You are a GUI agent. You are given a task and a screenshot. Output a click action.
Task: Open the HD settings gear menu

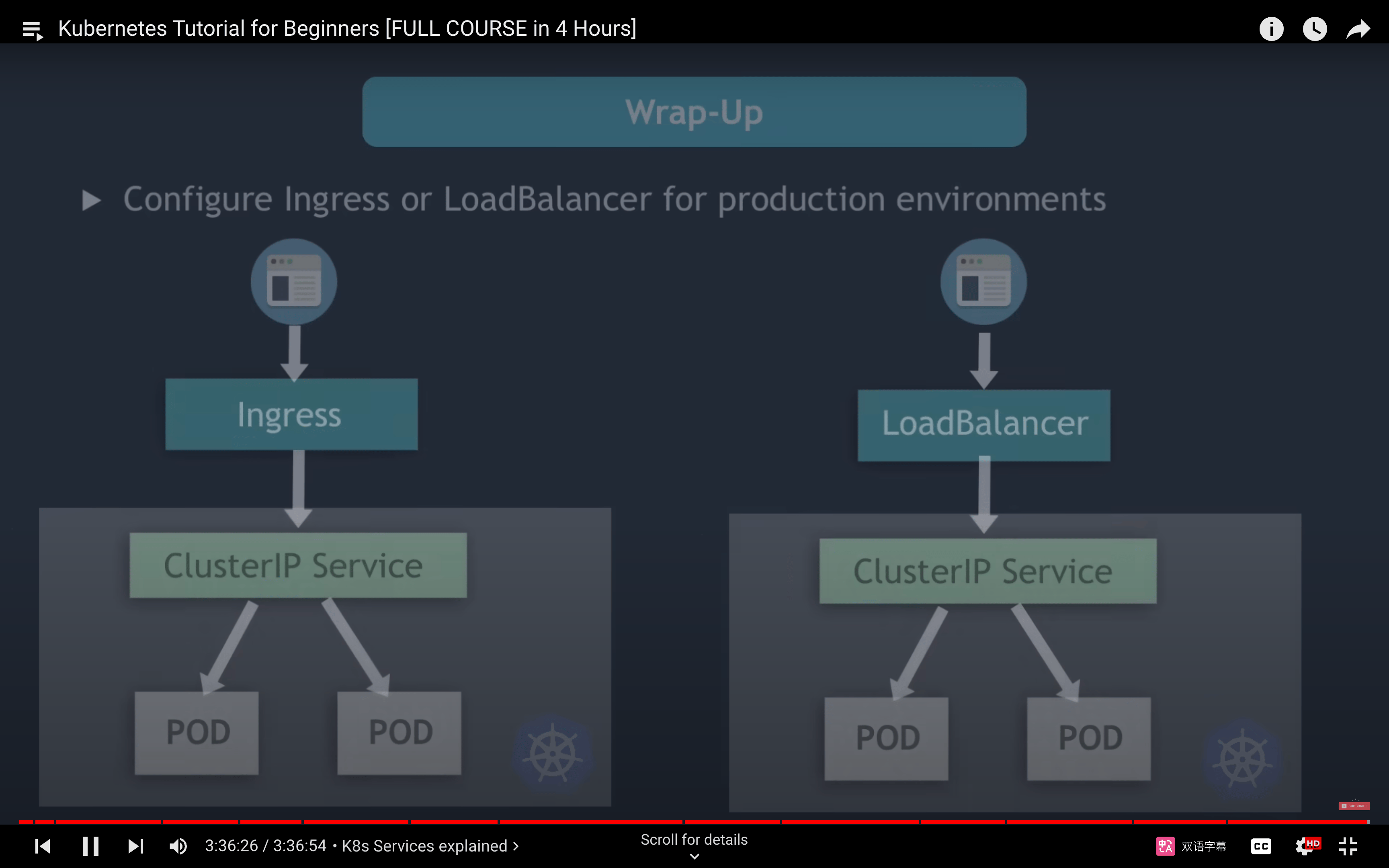1306,846
